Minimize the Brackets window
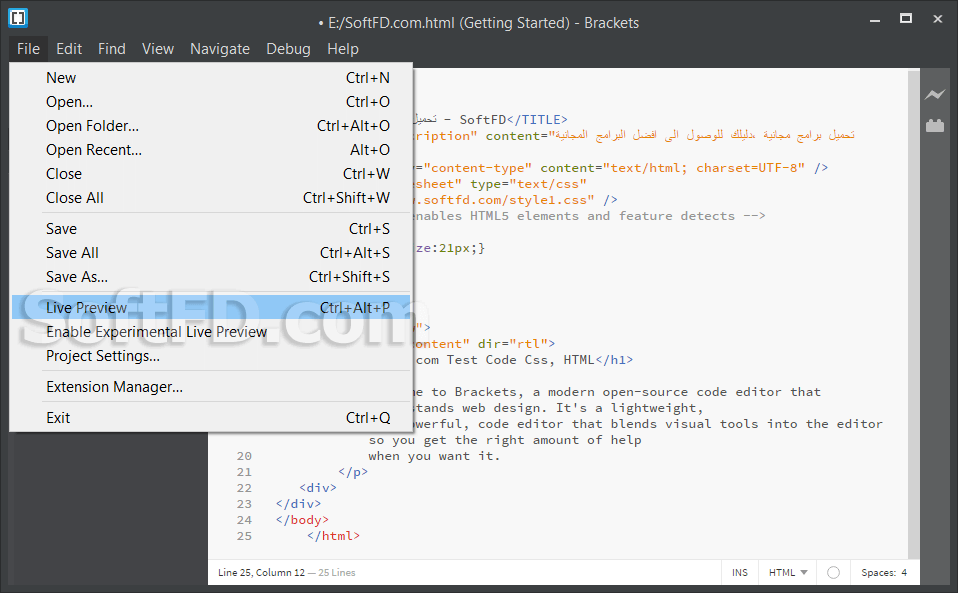The height and width of the screenshot is (593, 958). tap(875, 20)
